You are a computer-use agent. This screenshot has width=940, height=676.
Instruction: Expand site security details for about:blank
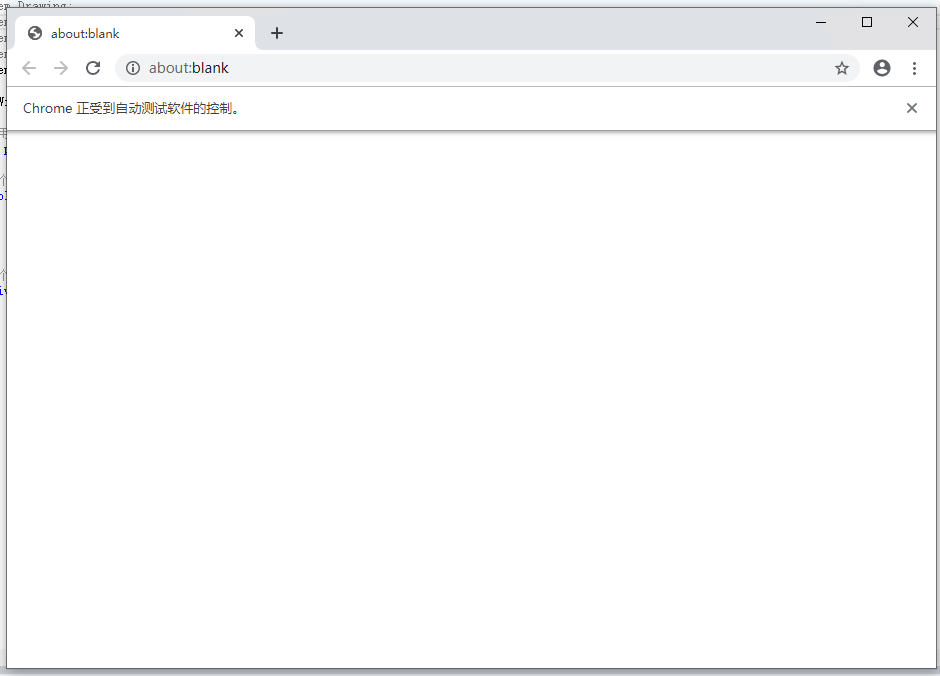(x=133, y=68)
